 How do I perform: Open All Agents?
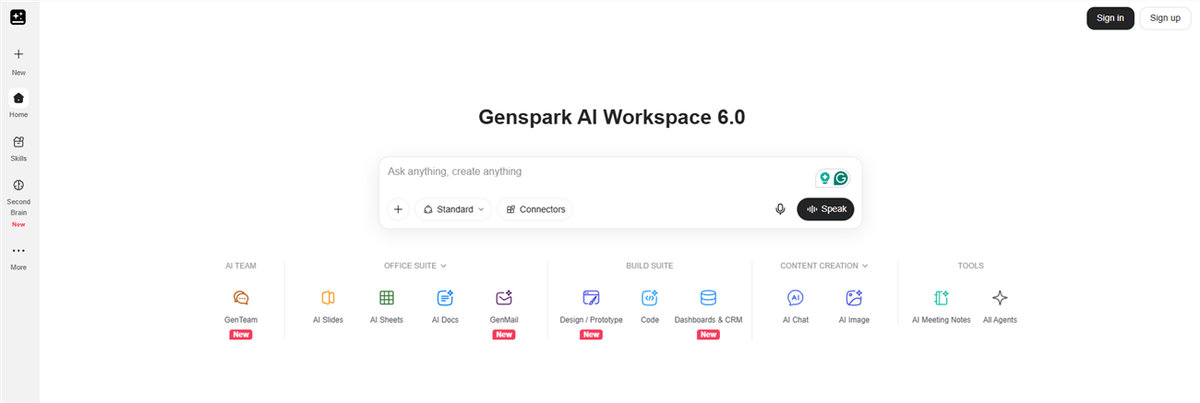pyautogui.click(x=1000, y=307)
